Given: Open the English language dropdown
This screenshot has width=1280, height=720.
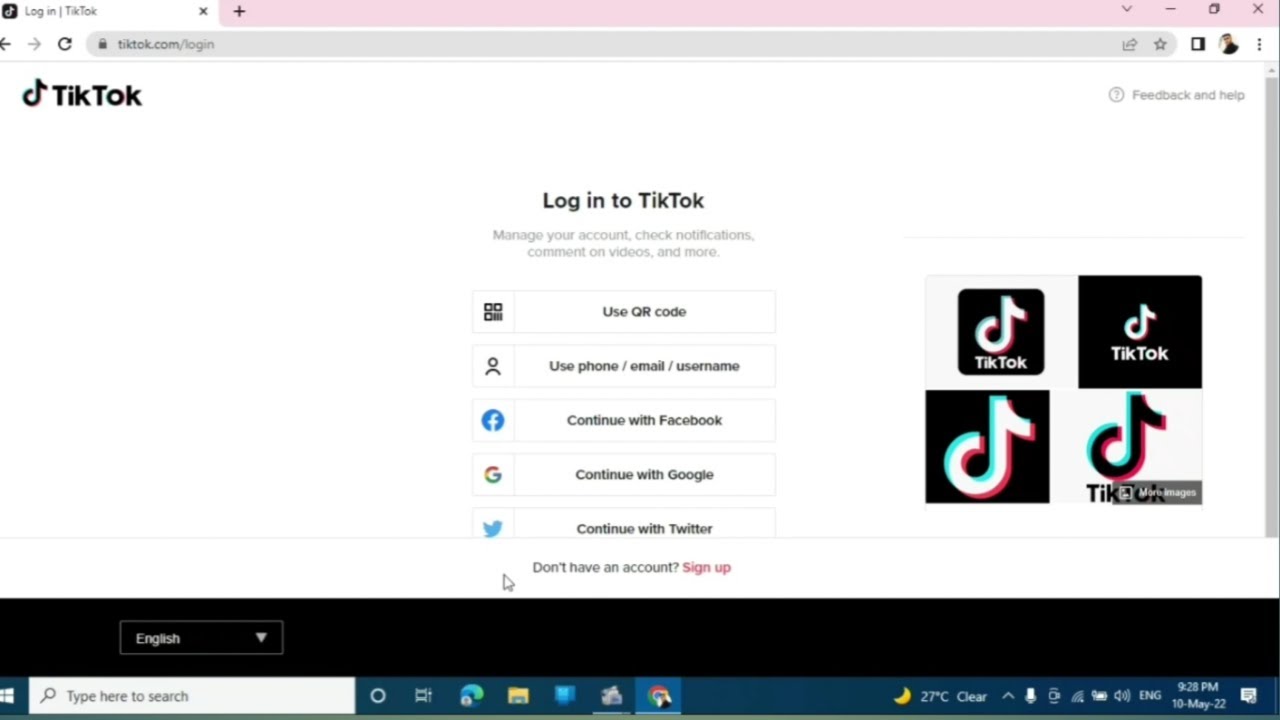Looking at the screenshot, I should (201, 638).
